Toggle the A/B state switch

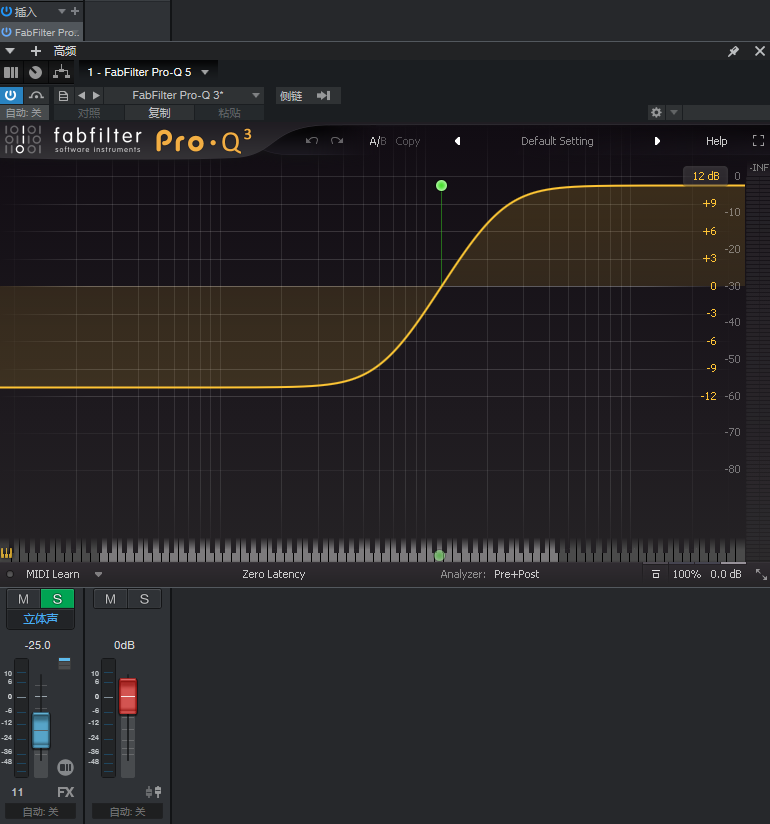[x=377, y=141]
